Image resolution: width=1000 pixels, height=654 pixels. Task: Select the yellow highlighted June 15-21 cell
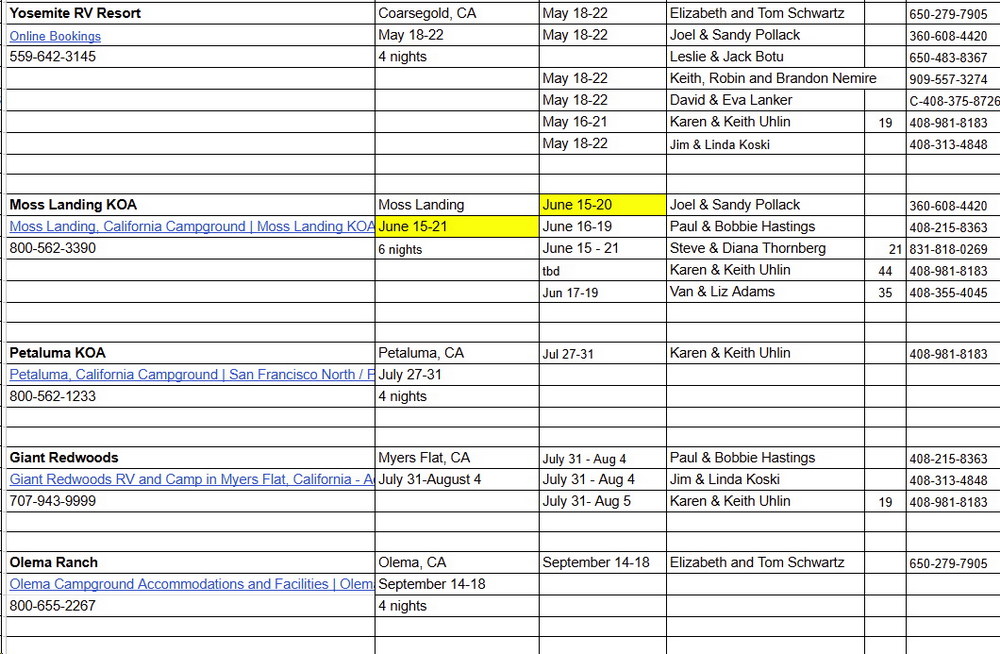[457, 227]
